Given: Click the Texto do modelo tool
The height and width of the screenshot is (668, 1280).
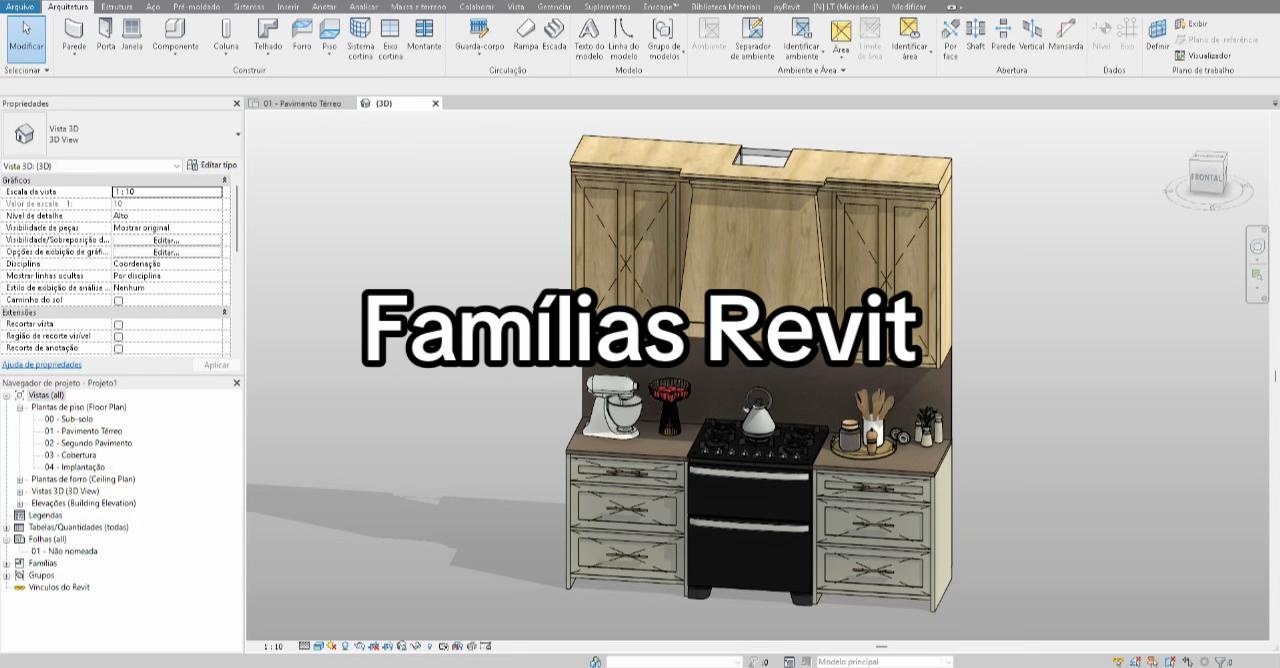Looking at the screenshot, I should pos(590,39).
